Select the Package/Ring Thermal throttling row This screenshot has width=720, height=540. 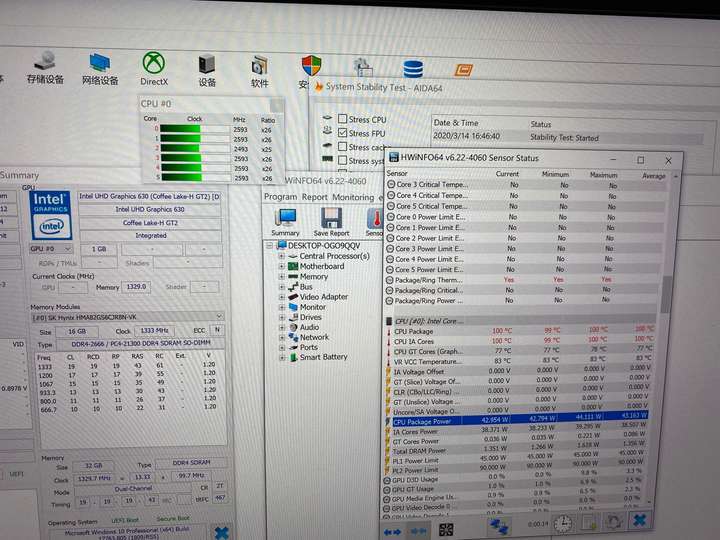pyautogui.click(x=523, y=280)
